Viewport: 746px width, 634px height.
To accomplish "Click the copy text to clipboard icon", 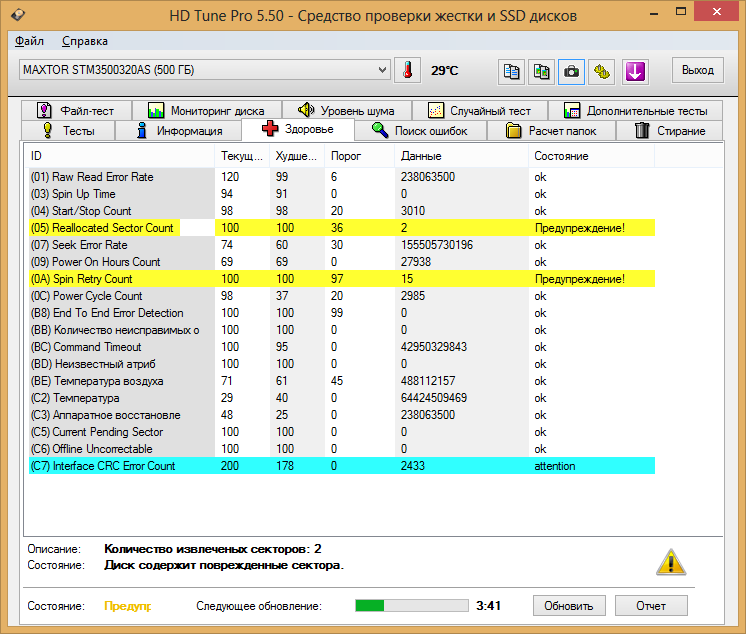I will (x=511, y=72).
